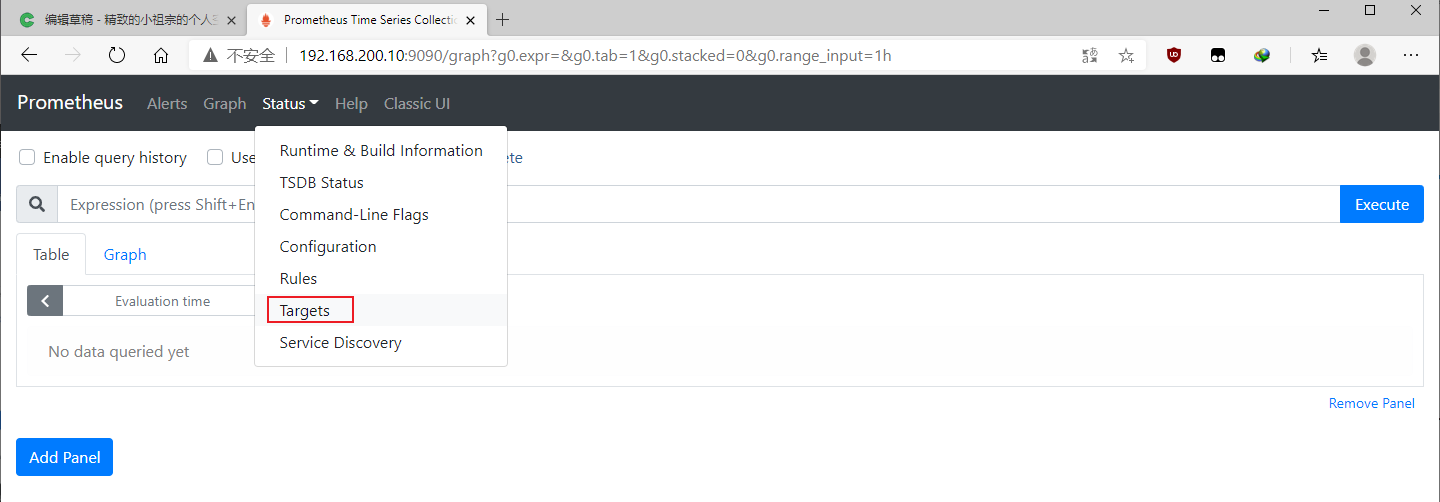This screenshot has height=502, width=1440.
Task: Open Service Discovery entry
Action: 381,343
